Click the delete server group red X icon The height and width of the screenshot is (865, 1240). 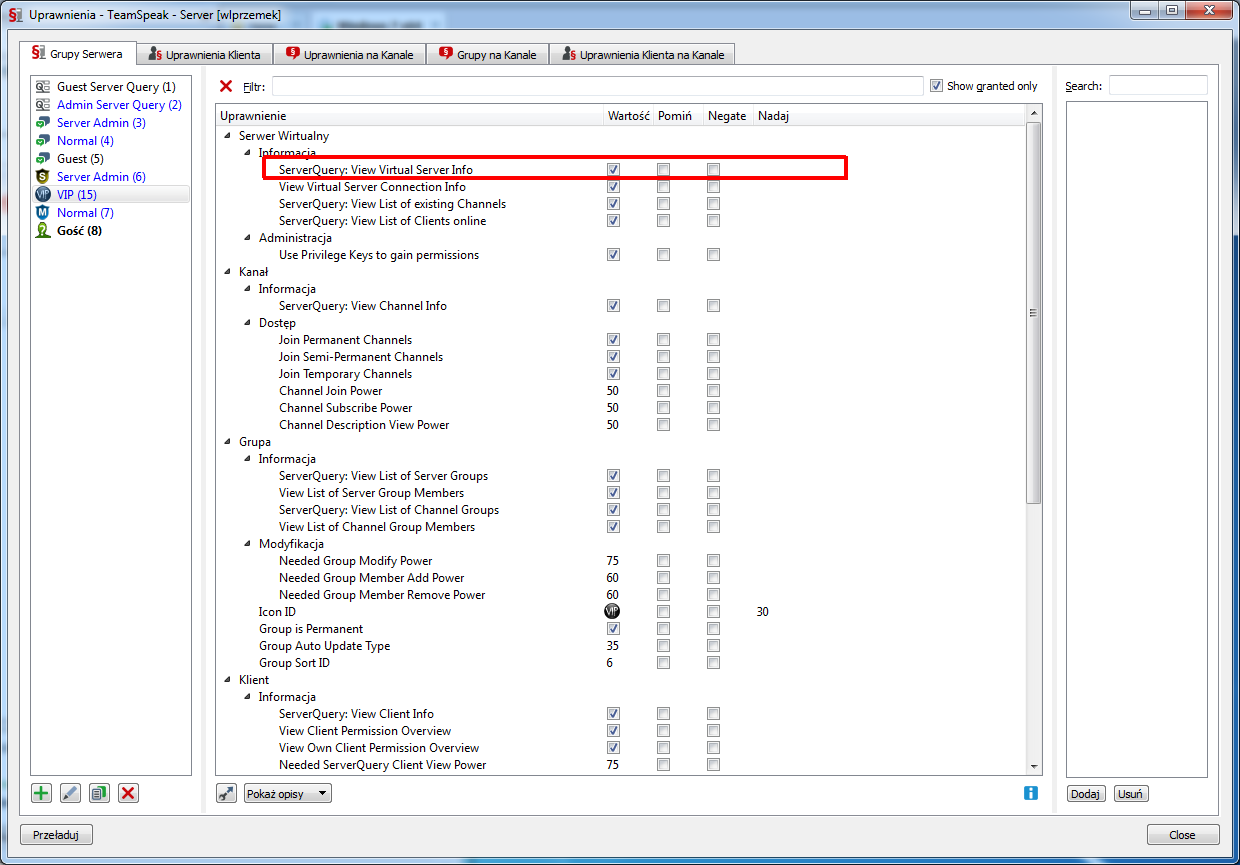tap(128, 793)
